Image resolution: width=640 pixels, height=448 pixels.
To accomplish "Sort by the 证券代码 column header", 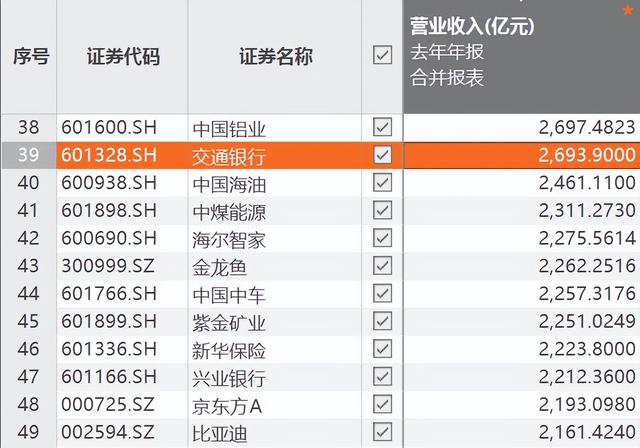I will coord(123,56).
